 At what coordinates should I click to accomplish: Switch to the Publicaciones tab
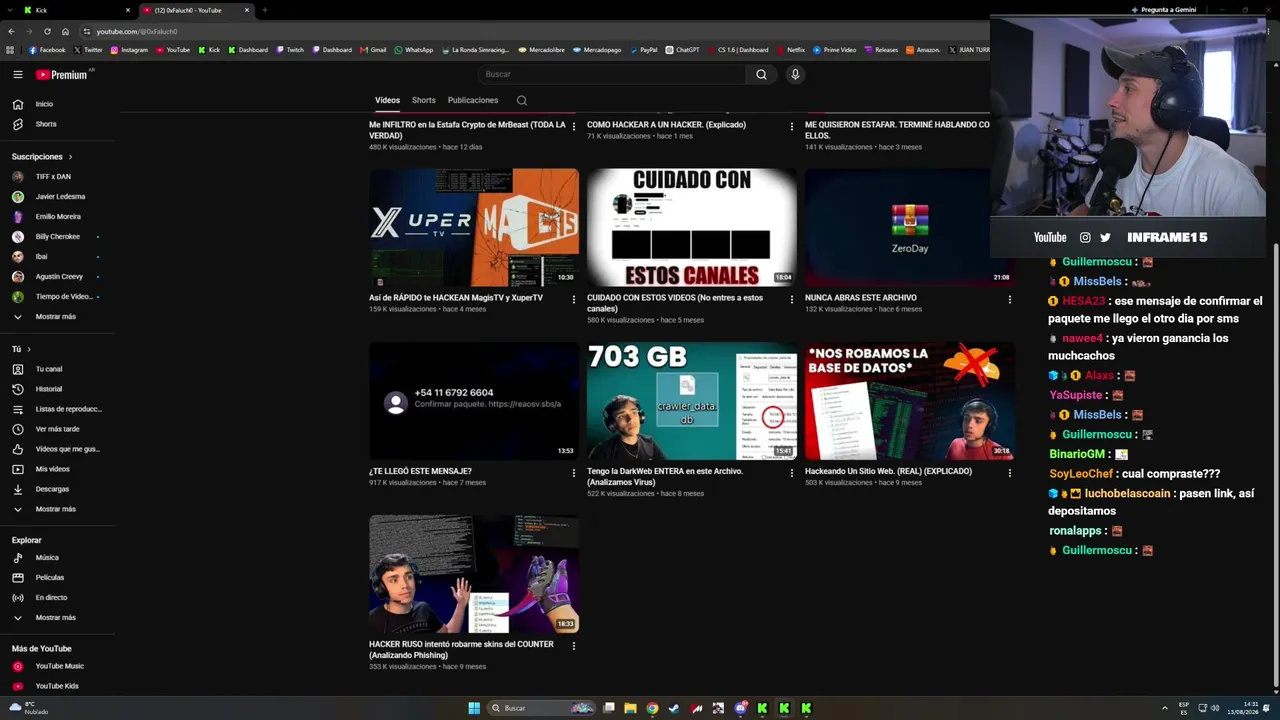pyautogui.click(x=473, y=100)
